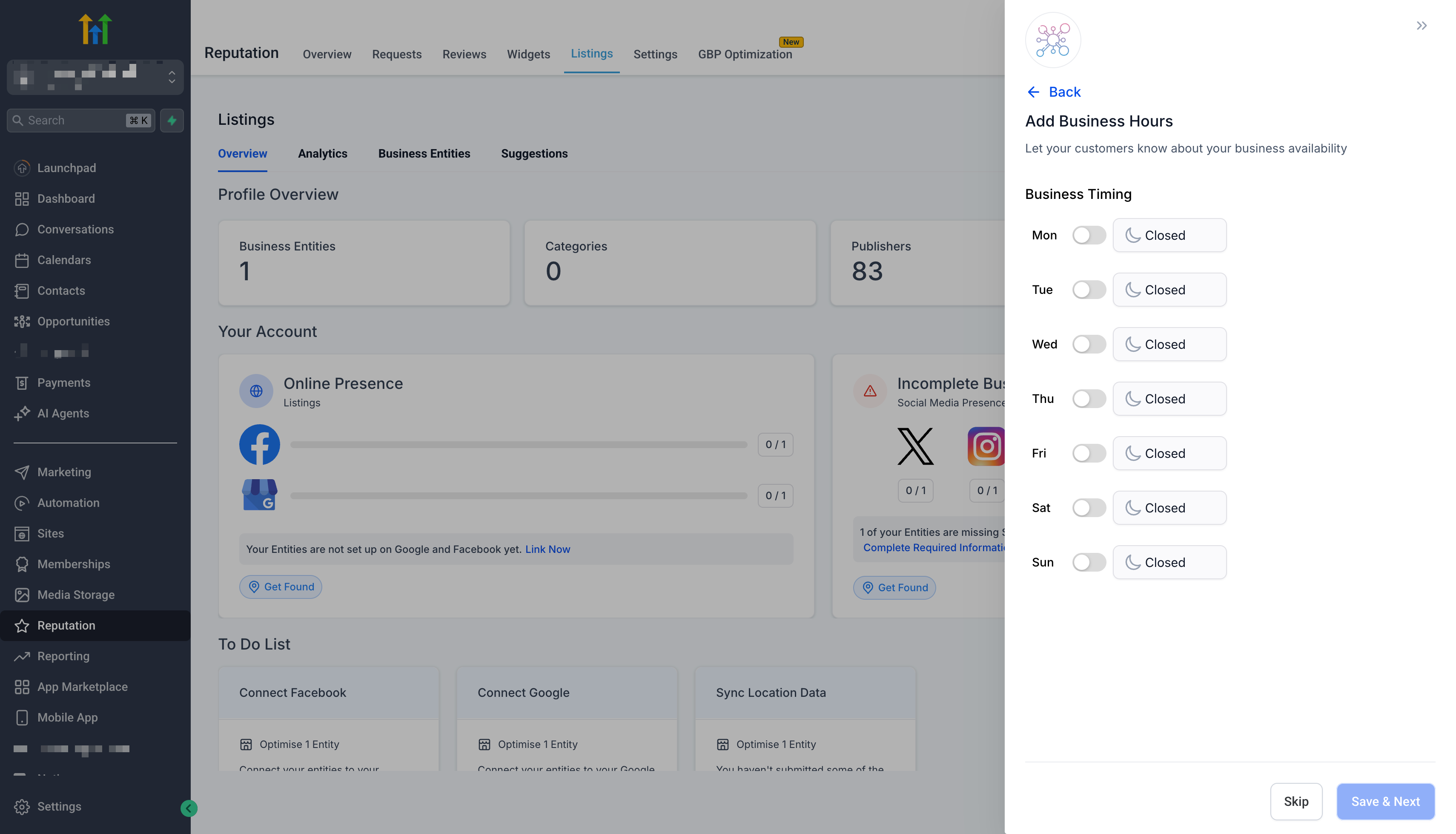This screenshot has width=1456, height=834.
Task: Click the green lightning quick-action icon
Action: pyautogui.click(x=172, y=120)
